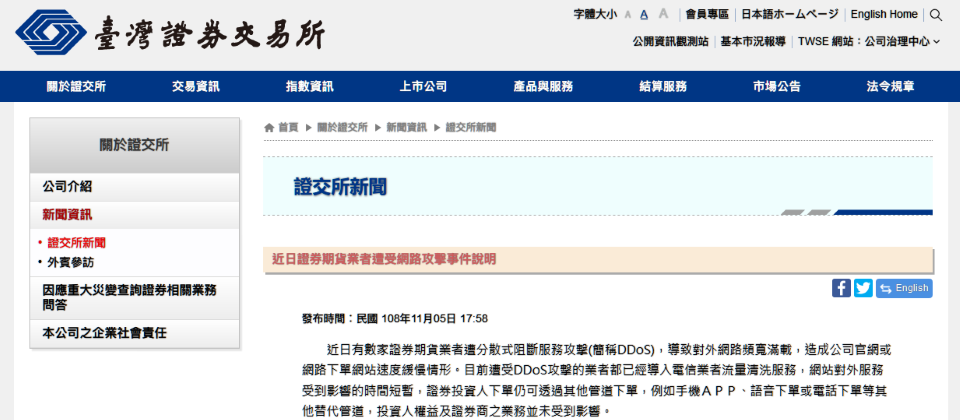Click the 證交所新聞 page heading
The width and height of the screenshot is (960, 420).
(340, 187)
